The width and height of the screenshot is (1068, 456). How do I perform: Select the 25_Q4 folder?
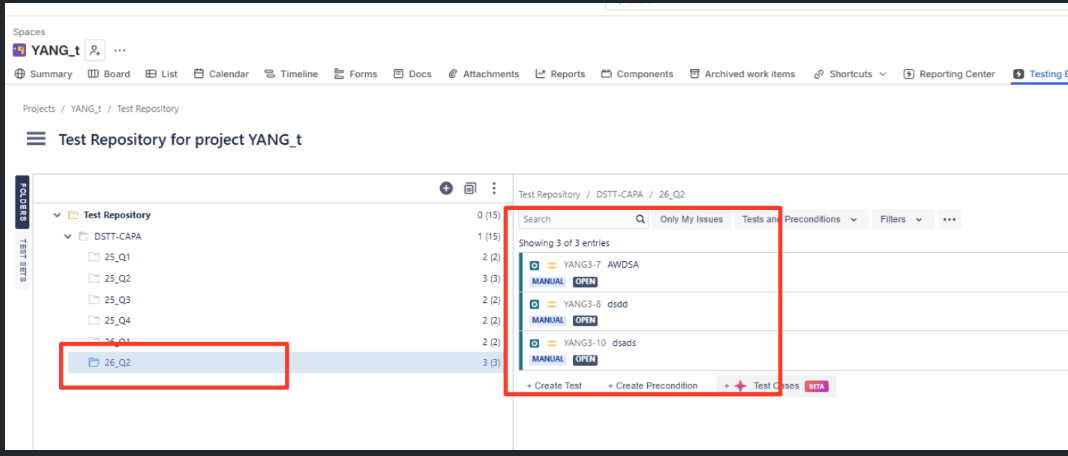point(117,320)
